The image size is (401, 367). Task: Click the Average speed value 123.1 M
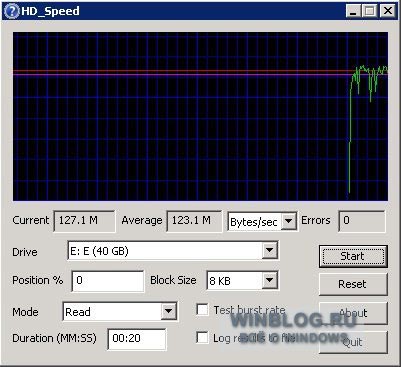(194, 221)
